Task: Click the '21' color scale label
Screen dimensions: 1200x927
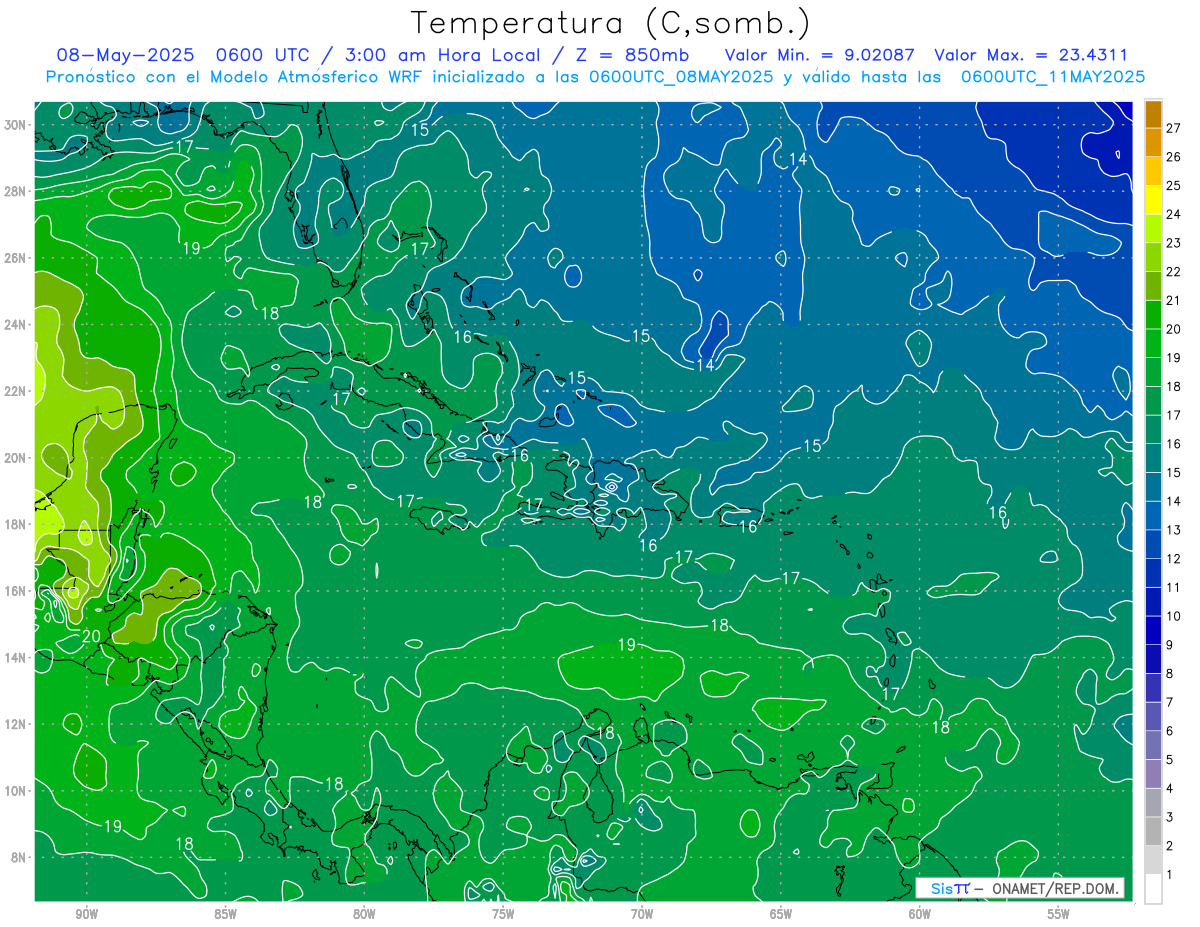Action: click(1174, 300)
